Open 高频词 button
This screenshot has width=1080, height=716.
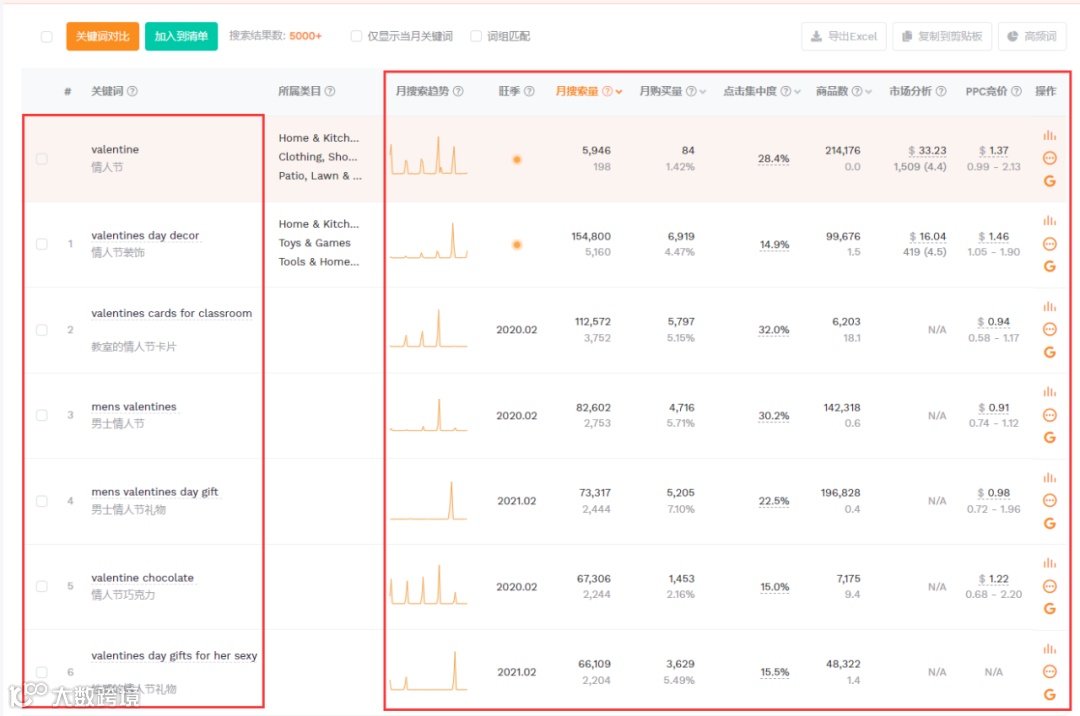(x=1032, y=36)
